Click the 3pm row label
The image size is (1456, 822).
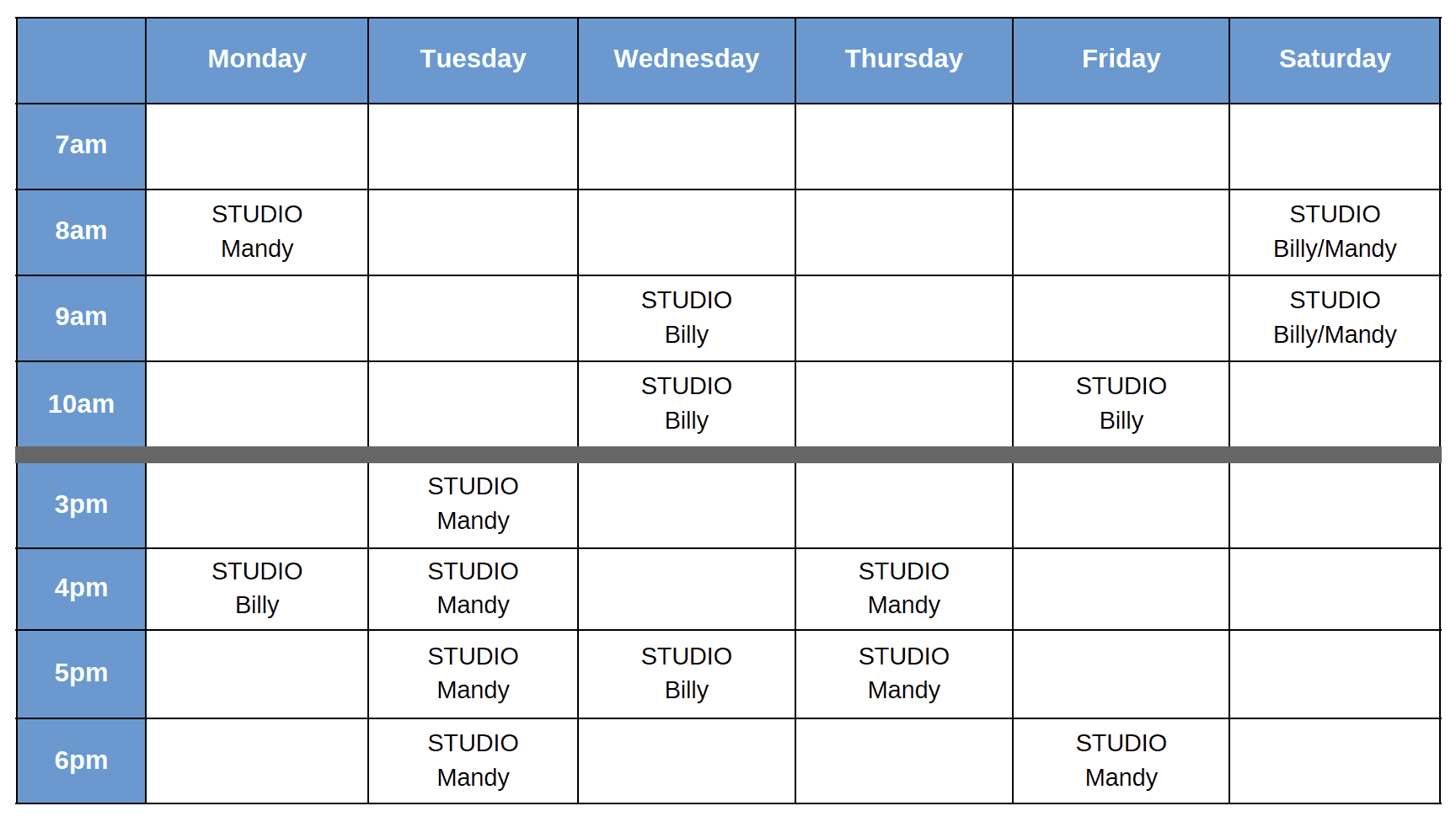(81, 505)
